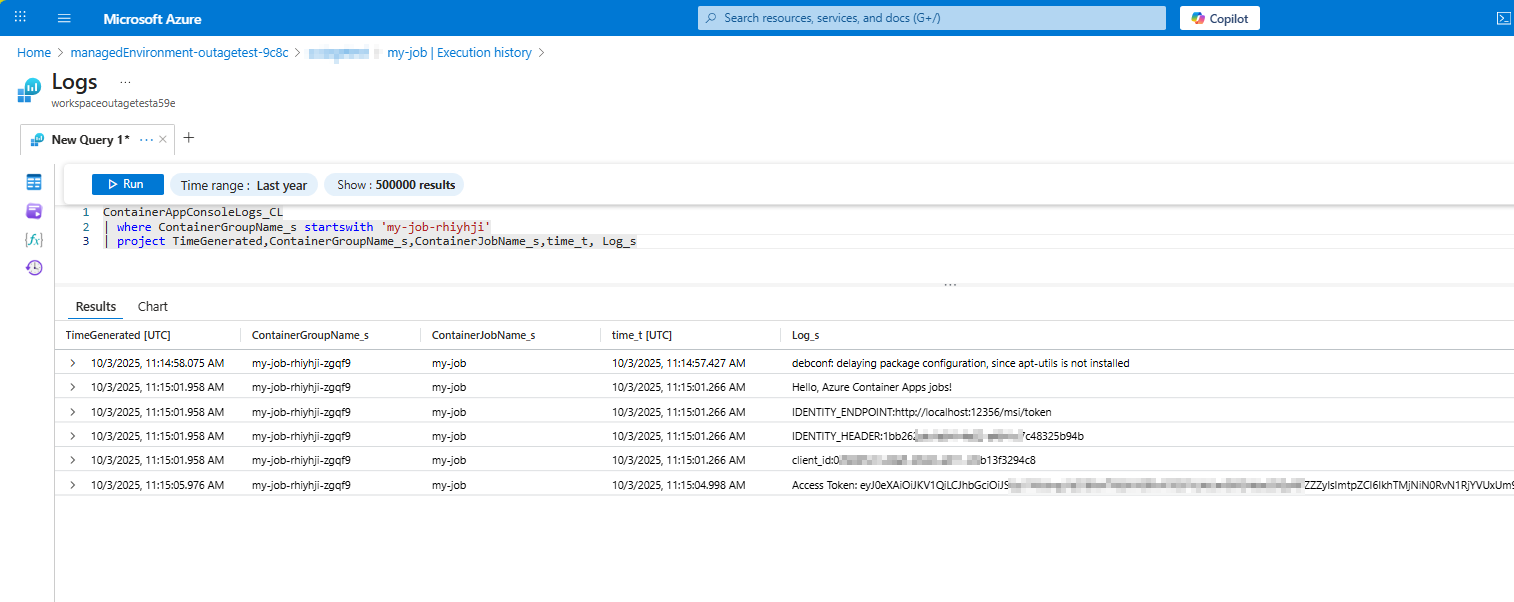Image resolution: width=1514 pixels, height=602 pixels.
Task: Click the resources search bar
Action: [x=931, y=17]
